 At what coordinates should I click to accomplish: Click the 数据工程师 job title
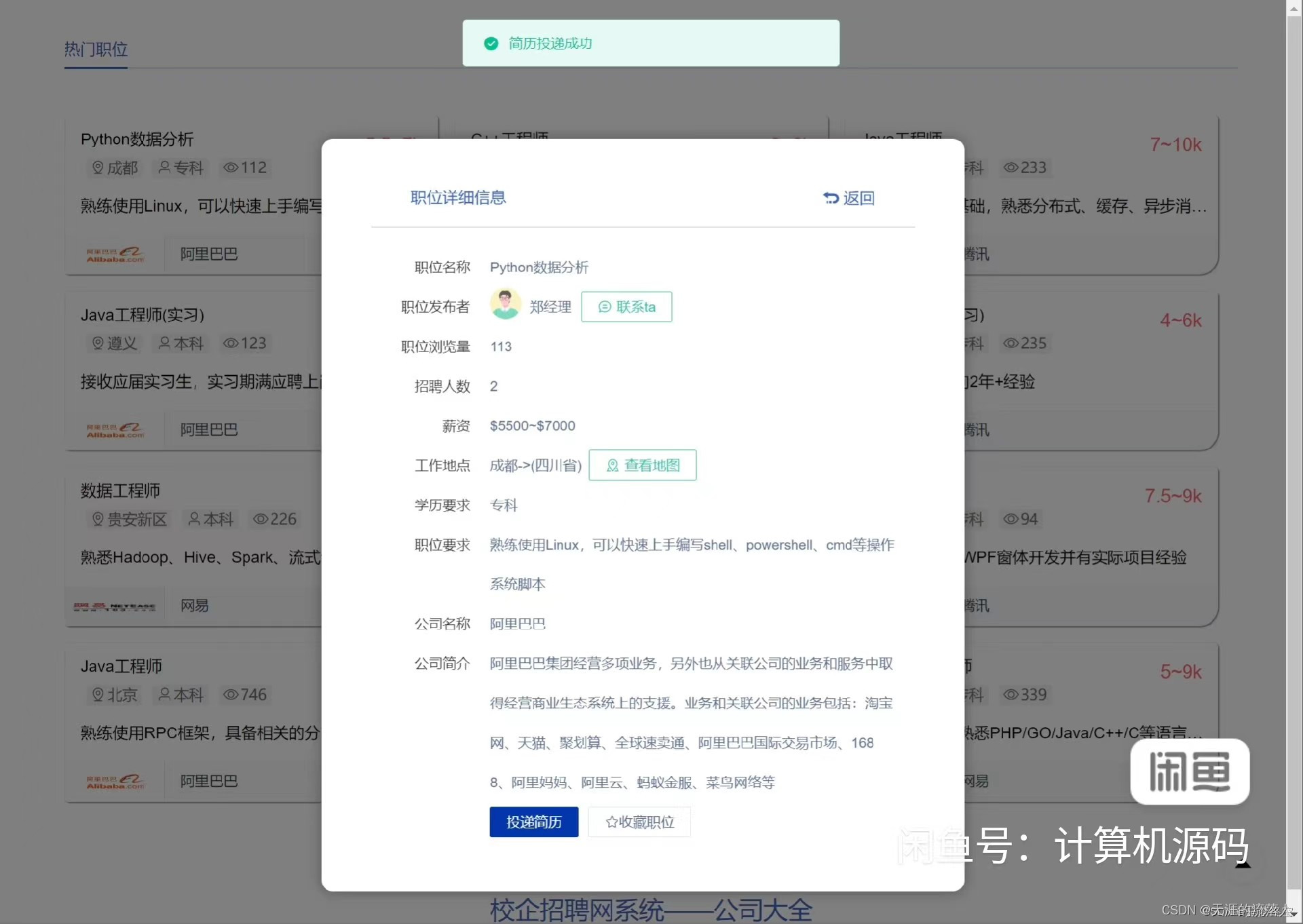(x=120, y=490)
